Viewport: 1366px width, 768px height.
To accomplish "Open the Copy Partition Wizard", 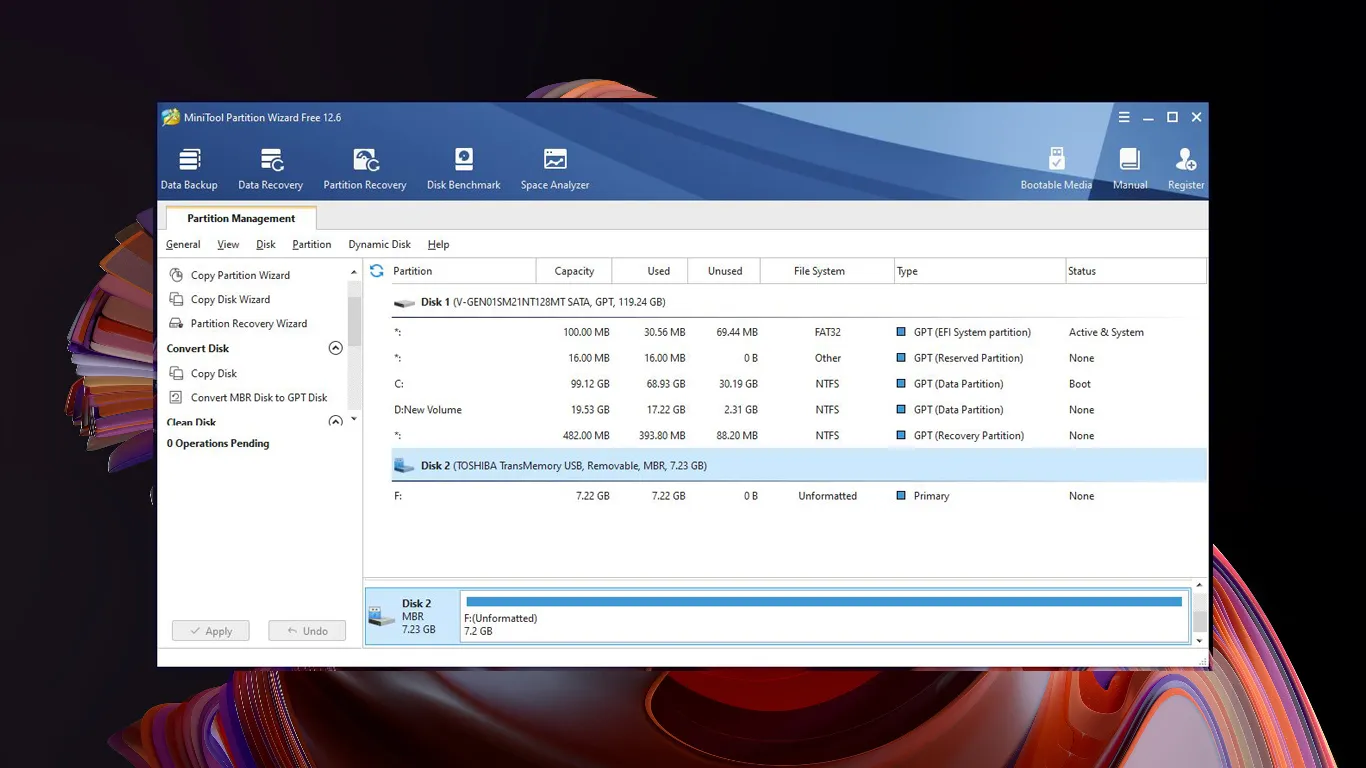I will [x=238, y=274].
